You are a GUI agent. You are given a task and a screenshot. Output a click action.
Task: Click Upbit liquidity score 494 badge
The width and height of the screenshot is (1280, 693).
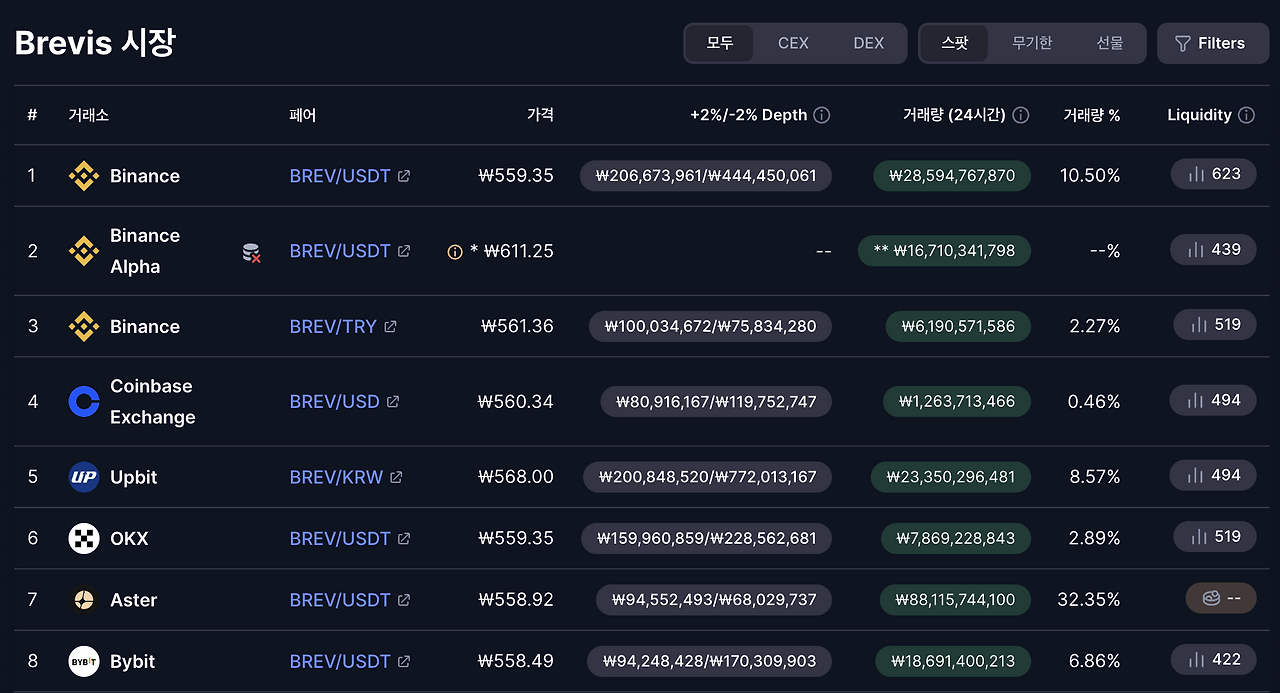tap(1213, 476)
